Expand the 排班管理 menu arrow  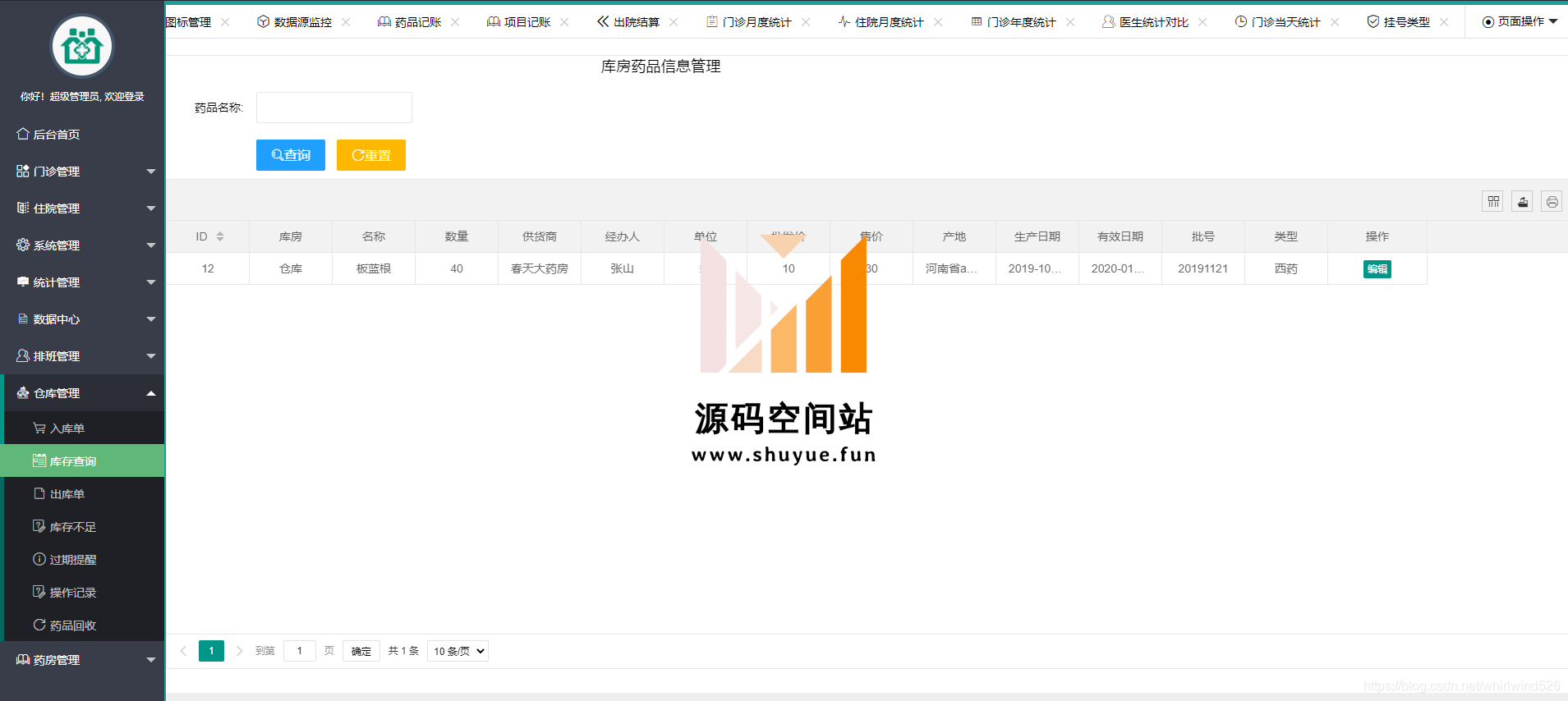pyautogui.click(x=150, y=356)
